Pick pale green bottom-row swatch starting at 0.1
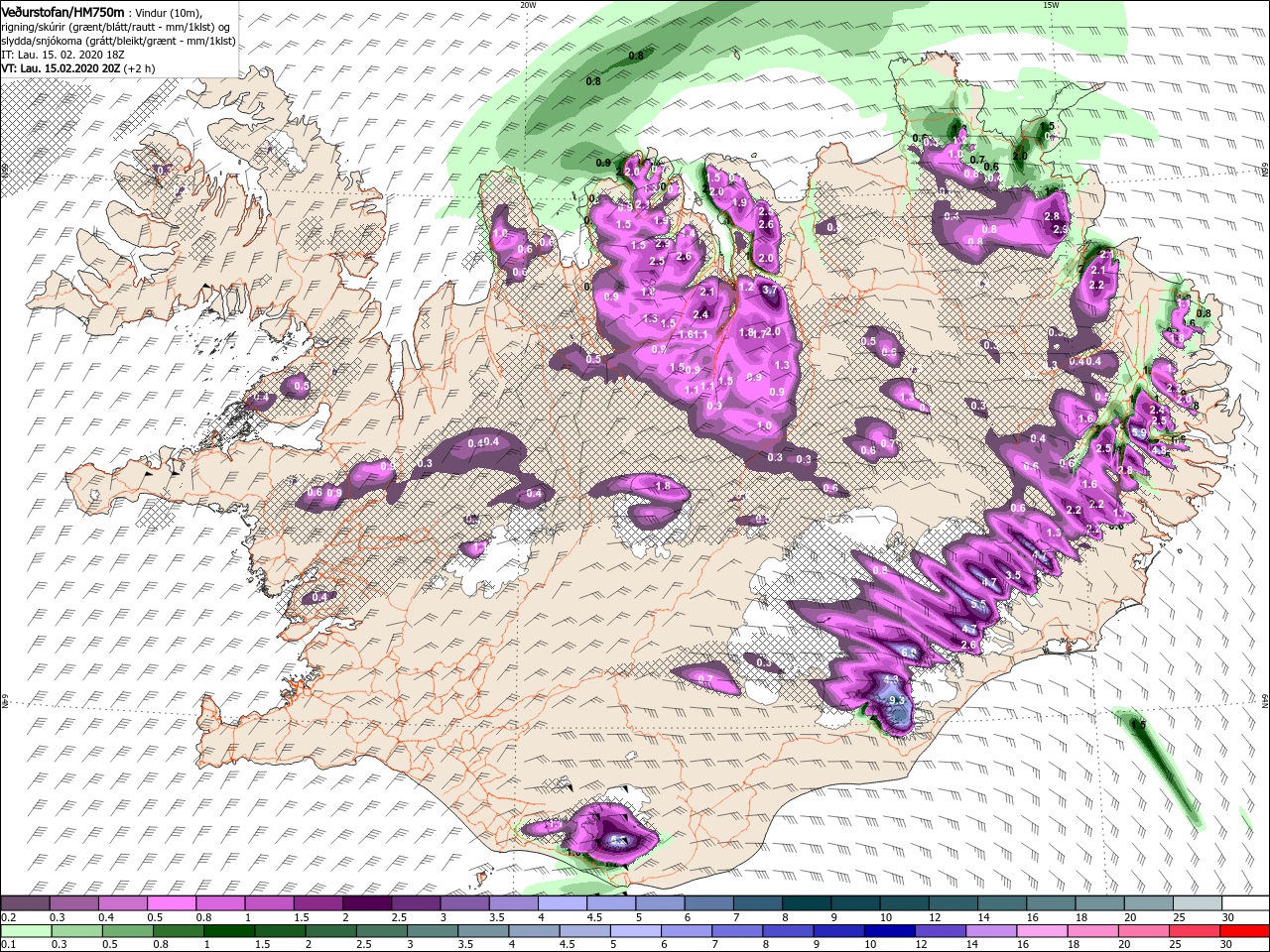Image resolution: width=1270 pixels, height=952 pixels. 28,932
